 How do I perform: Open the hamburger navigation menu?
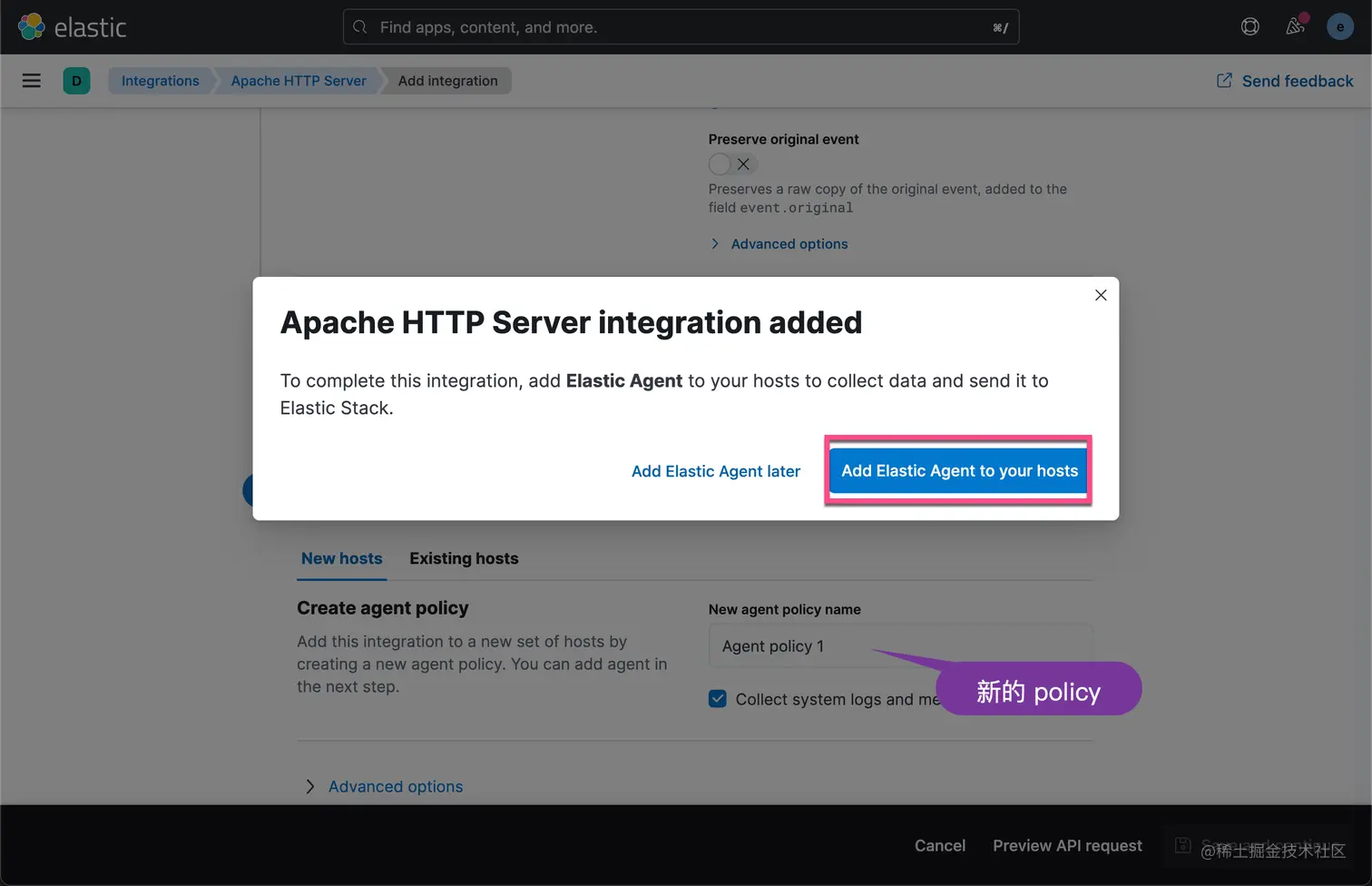[x=32, y=81]
